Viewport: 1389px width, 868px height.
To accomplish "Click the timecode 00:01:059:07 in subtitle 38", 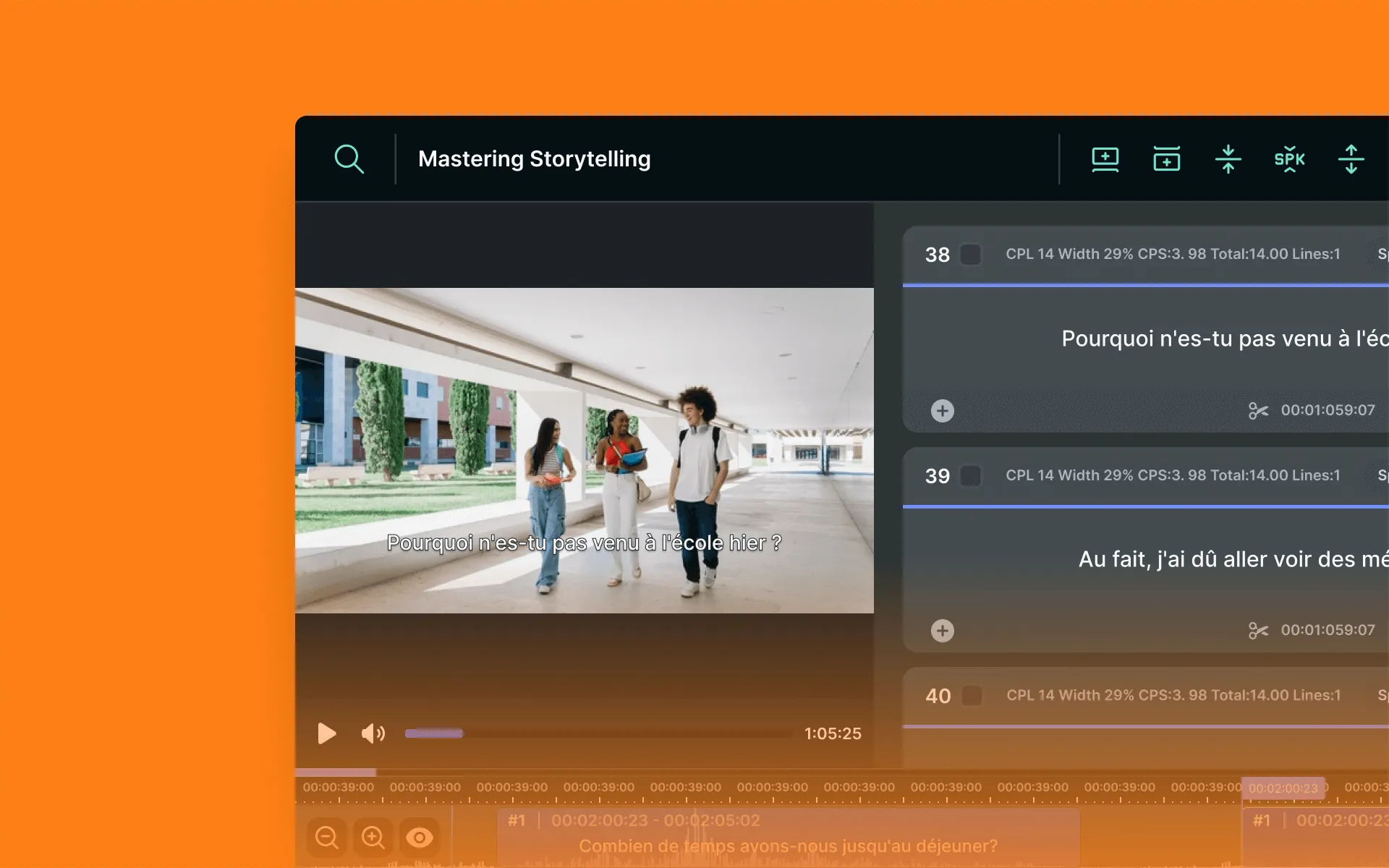I will tap(1328, 410).
